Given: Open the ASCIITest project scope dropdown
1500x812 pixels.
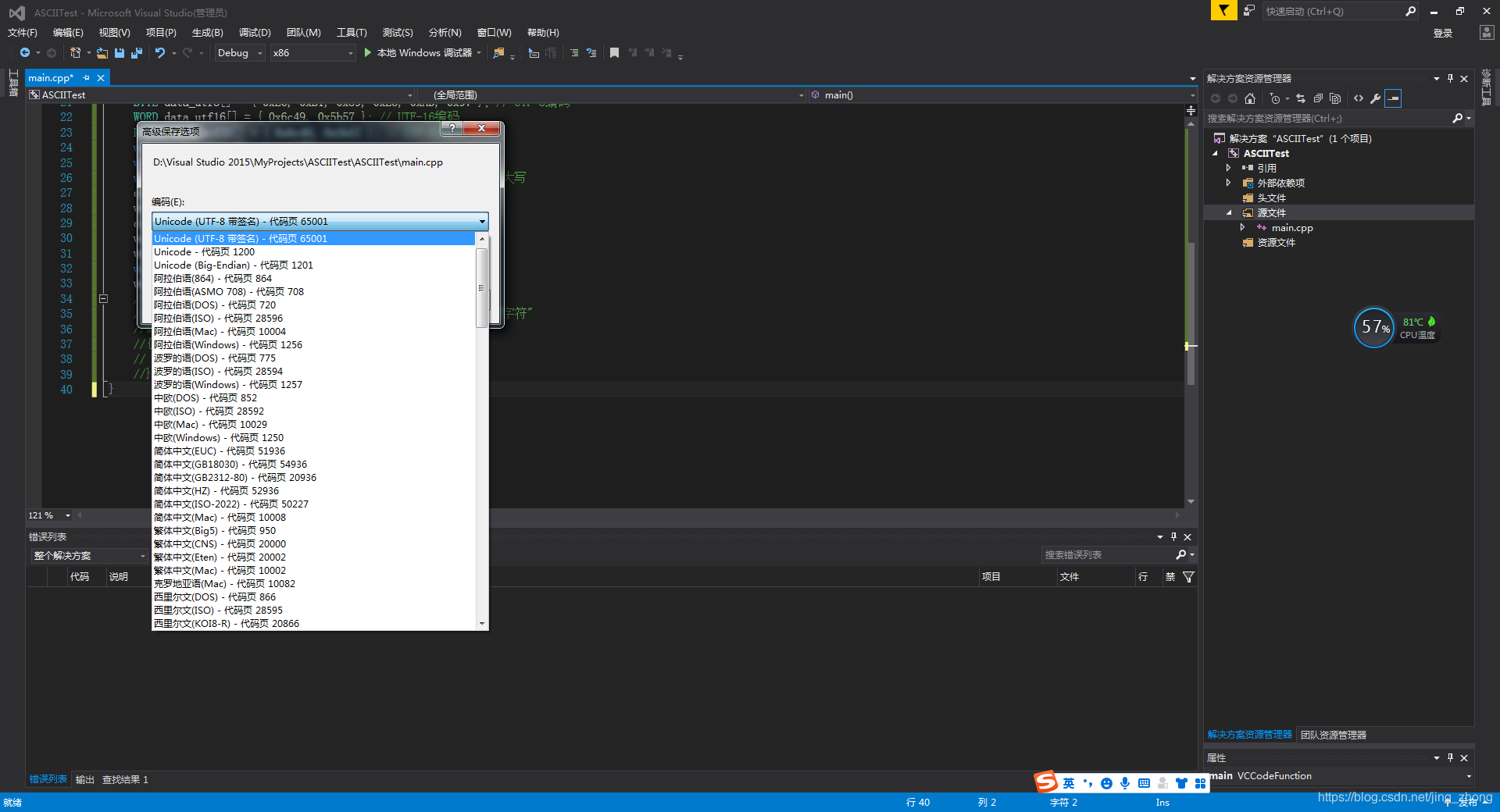Looking at the screenshot, I should (221, 95).
